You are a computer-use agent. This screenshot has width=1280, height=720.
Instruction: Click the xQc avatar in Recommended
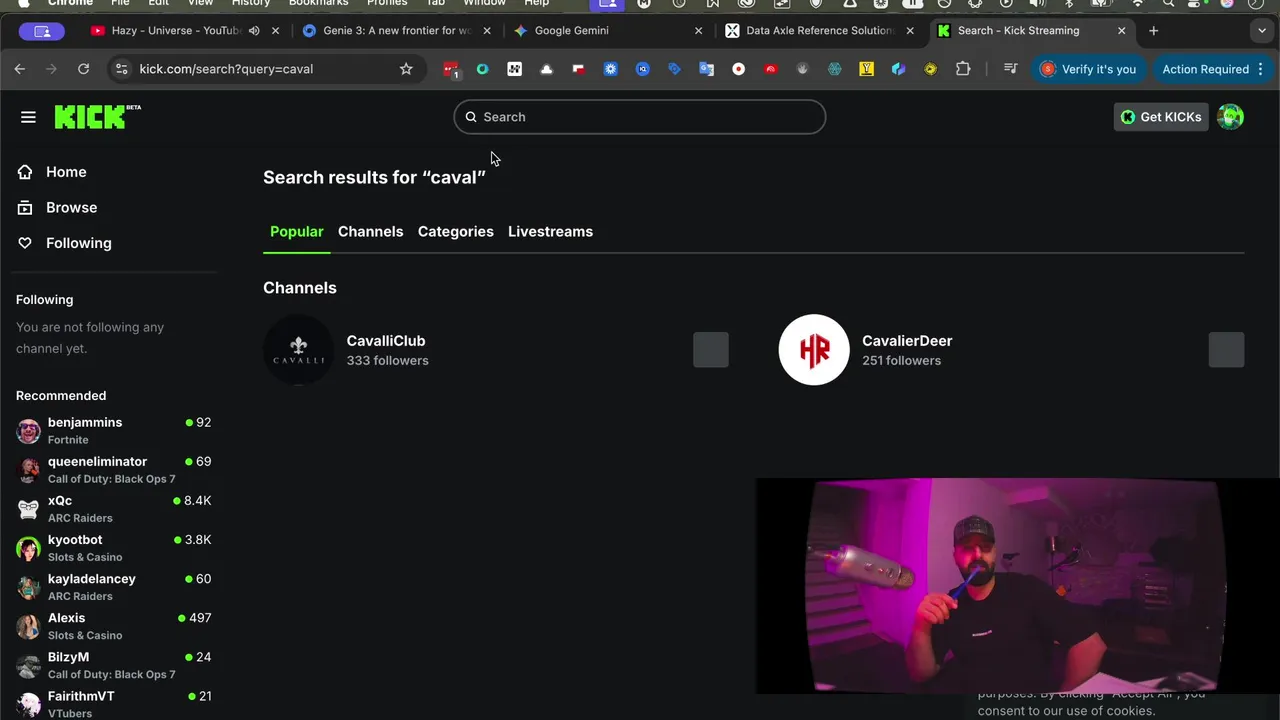[28, 509]
